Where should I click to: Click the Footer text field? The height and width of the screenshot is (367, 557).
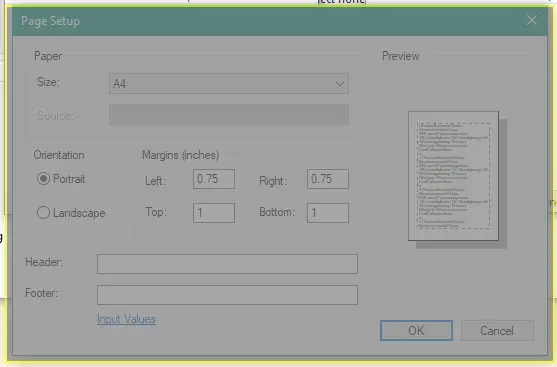[227, 295]
